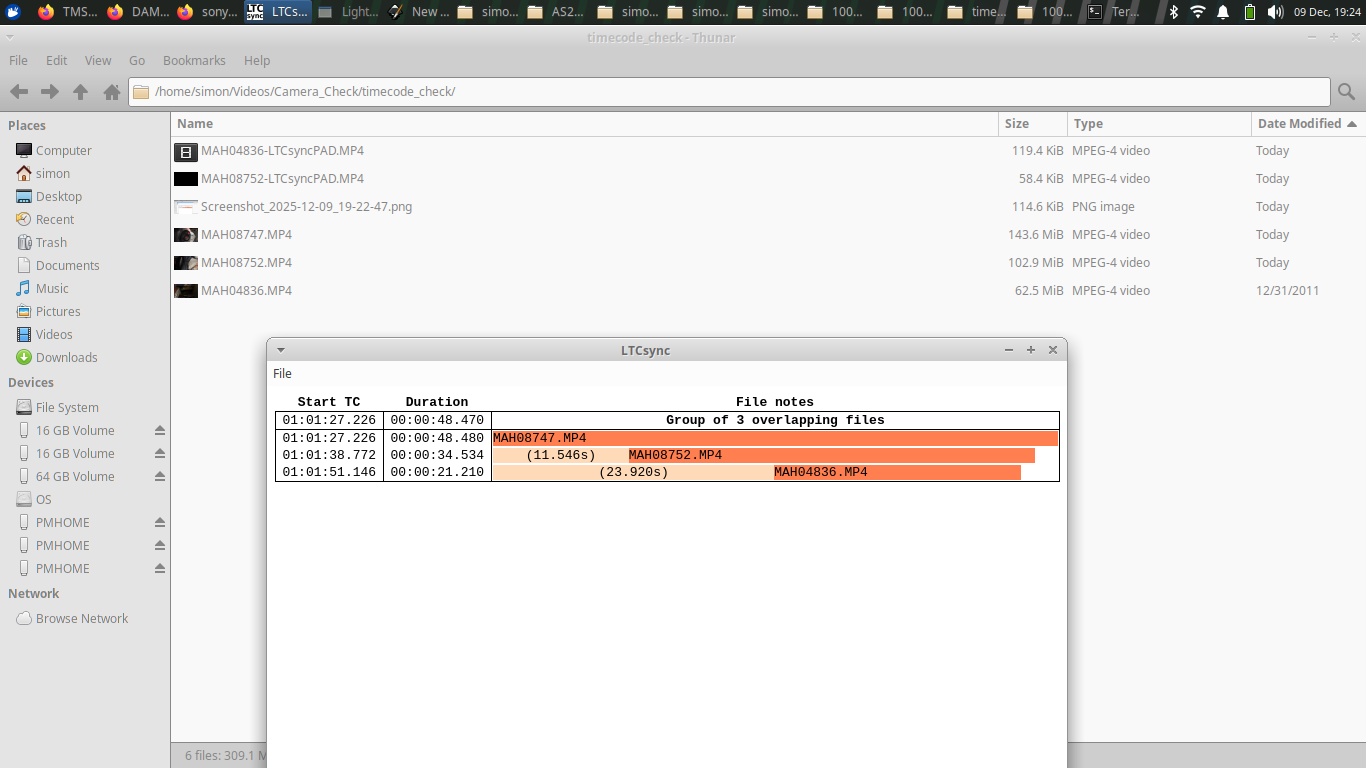Click the Bluetooth tray icon

[1174, 12]
